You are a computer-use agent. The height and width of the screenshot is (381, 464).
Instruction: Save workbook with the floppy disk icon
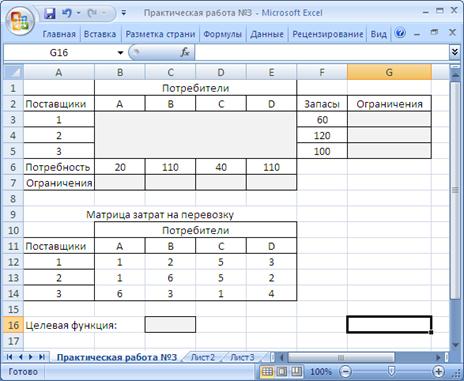(49, 14)
